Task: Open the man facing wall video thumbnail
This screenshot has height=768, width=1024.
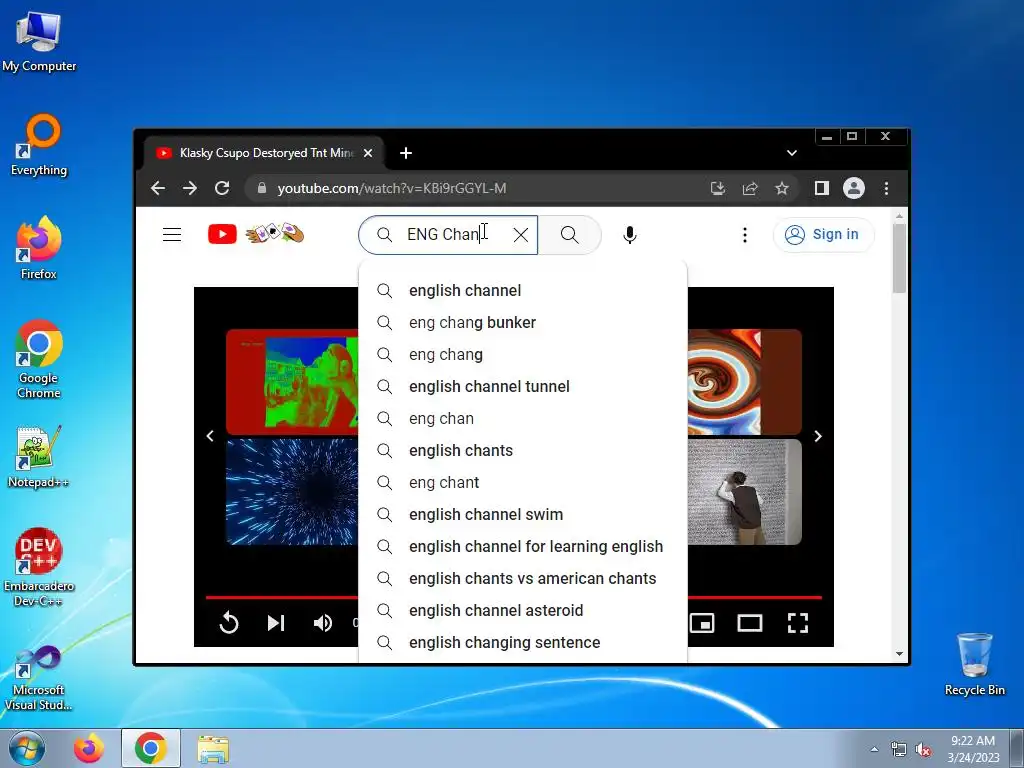Action: pyautogui.click(x=744, y=492)
